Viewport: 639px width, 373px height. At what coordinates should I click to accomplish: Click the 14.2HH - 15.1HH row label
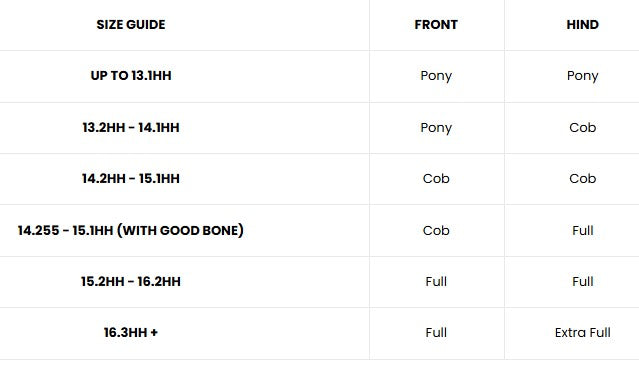[x=131, y=179]
